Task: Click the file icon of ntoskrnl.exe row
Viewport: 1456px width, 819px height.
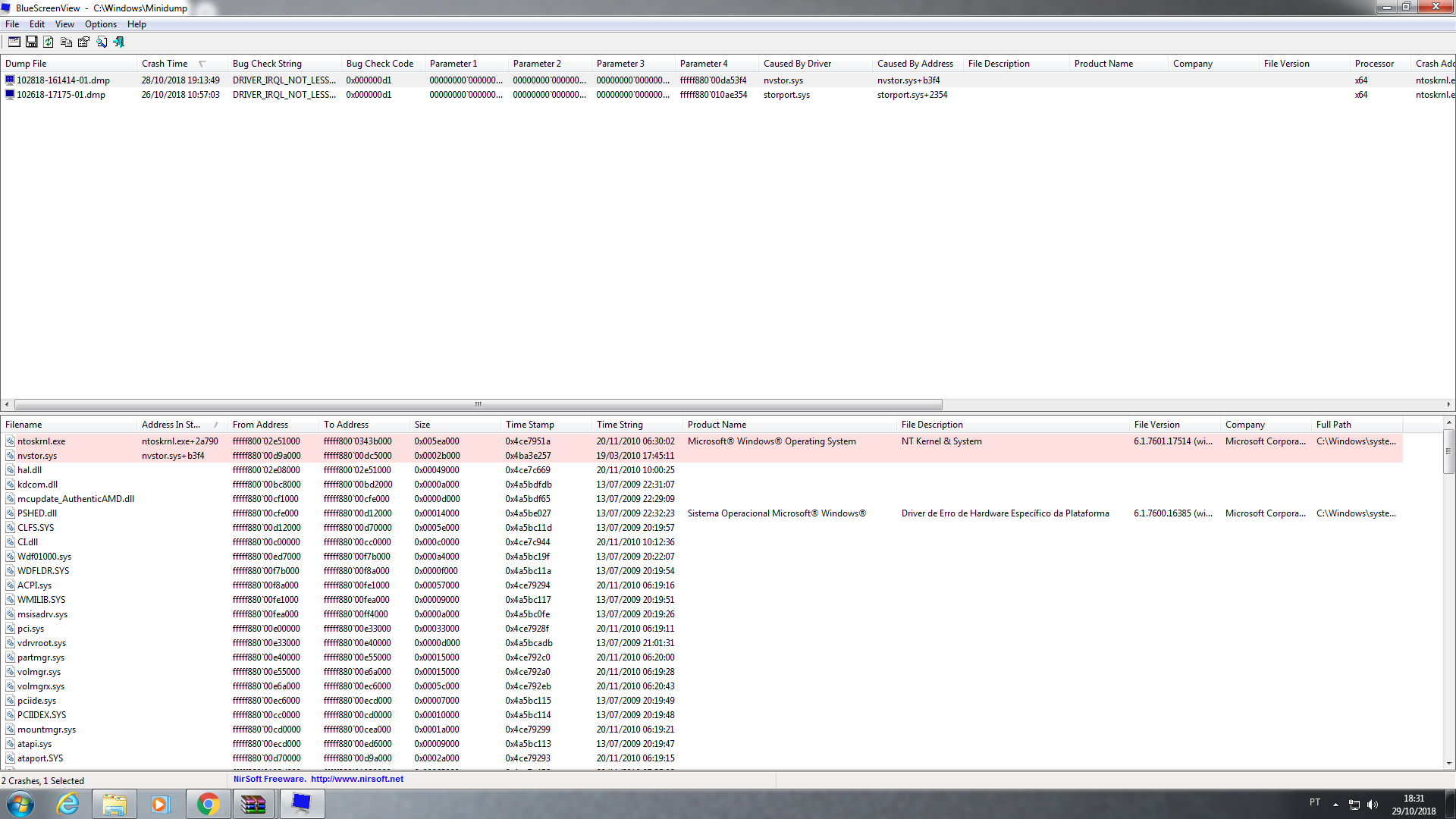Action: [x=11, y=441]
